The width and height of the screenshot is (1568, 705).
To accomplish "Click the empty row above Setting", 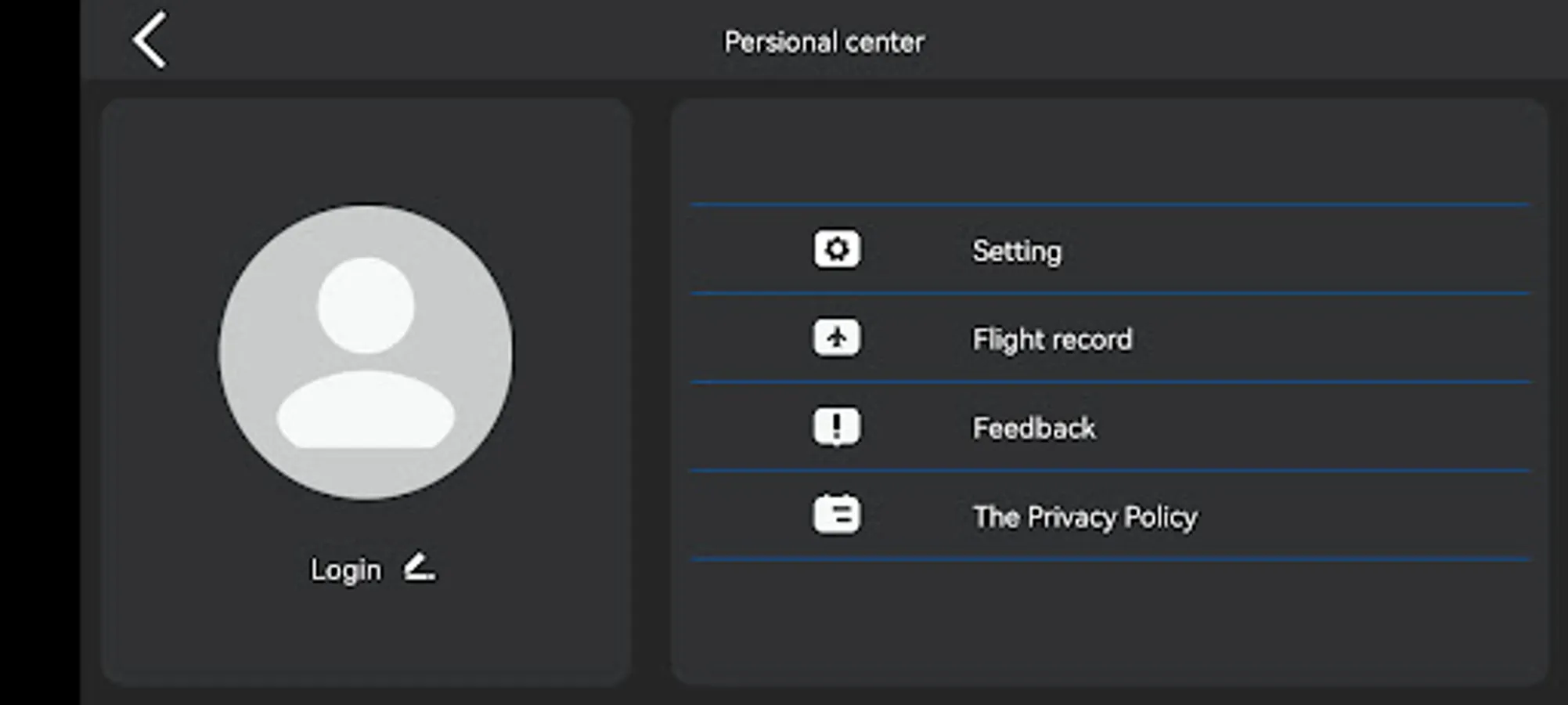I will pyautogui.click(x=1109, y=153).
